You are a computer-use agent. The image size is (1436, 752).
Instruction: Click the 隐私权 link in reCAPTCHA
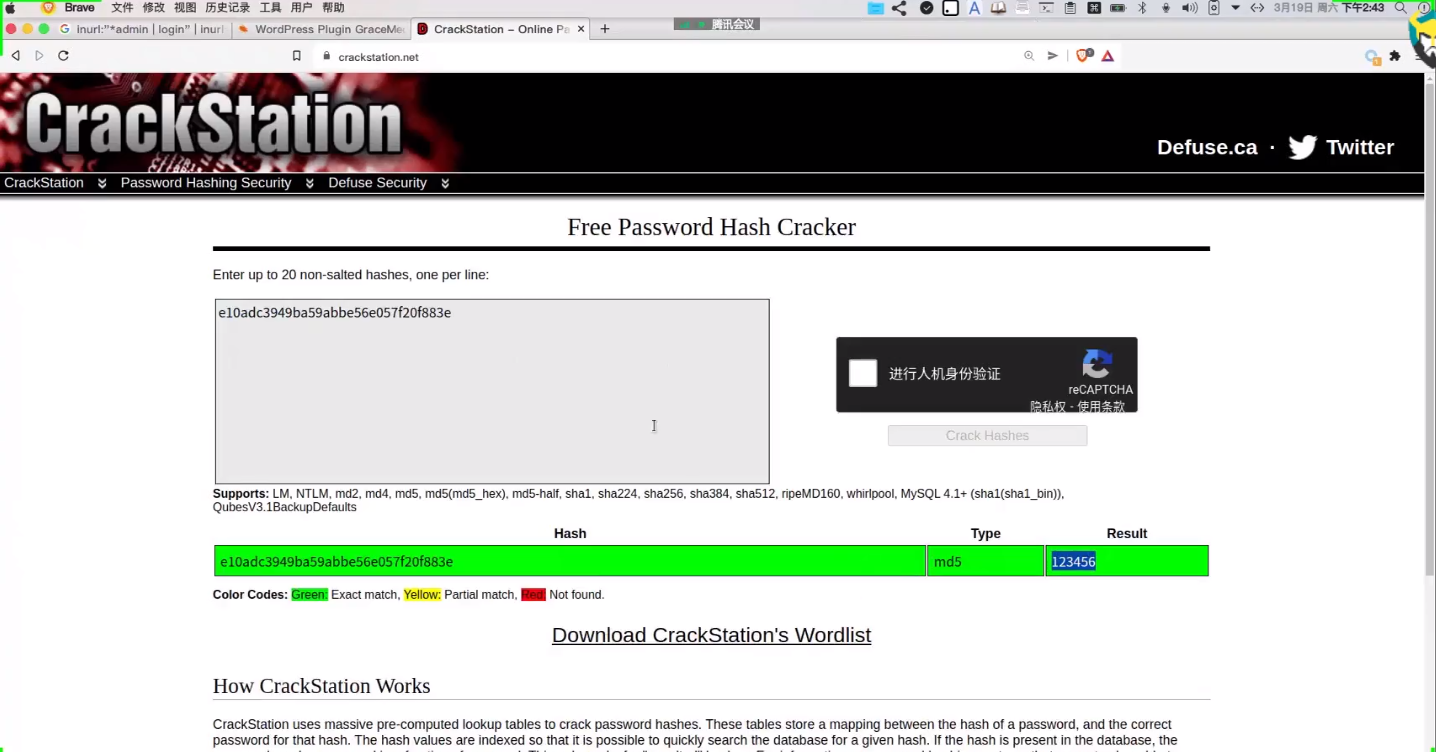point(1048,406)
